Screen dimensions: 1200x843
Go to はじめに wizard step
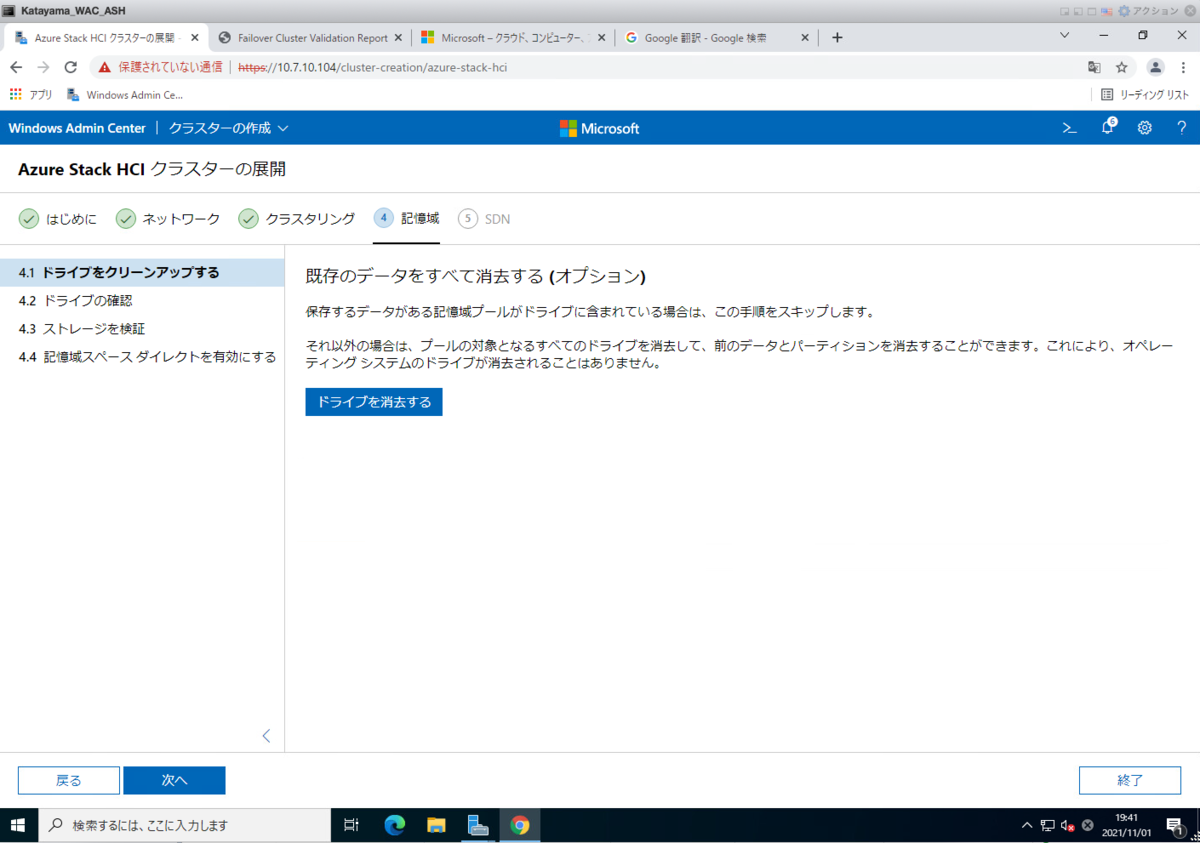58,219
